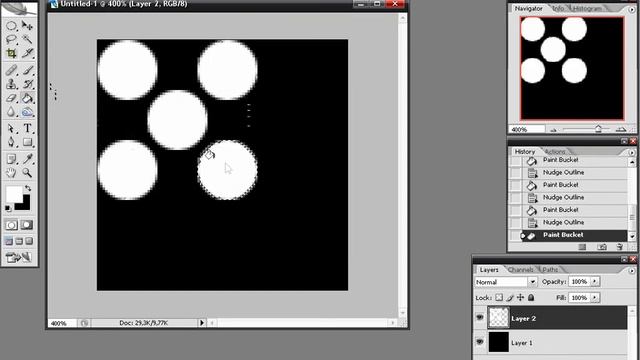The image size is (640, 360).
Task: Open the History panel flyout menu
Action: pyautogui.click(x=631, y=152)
